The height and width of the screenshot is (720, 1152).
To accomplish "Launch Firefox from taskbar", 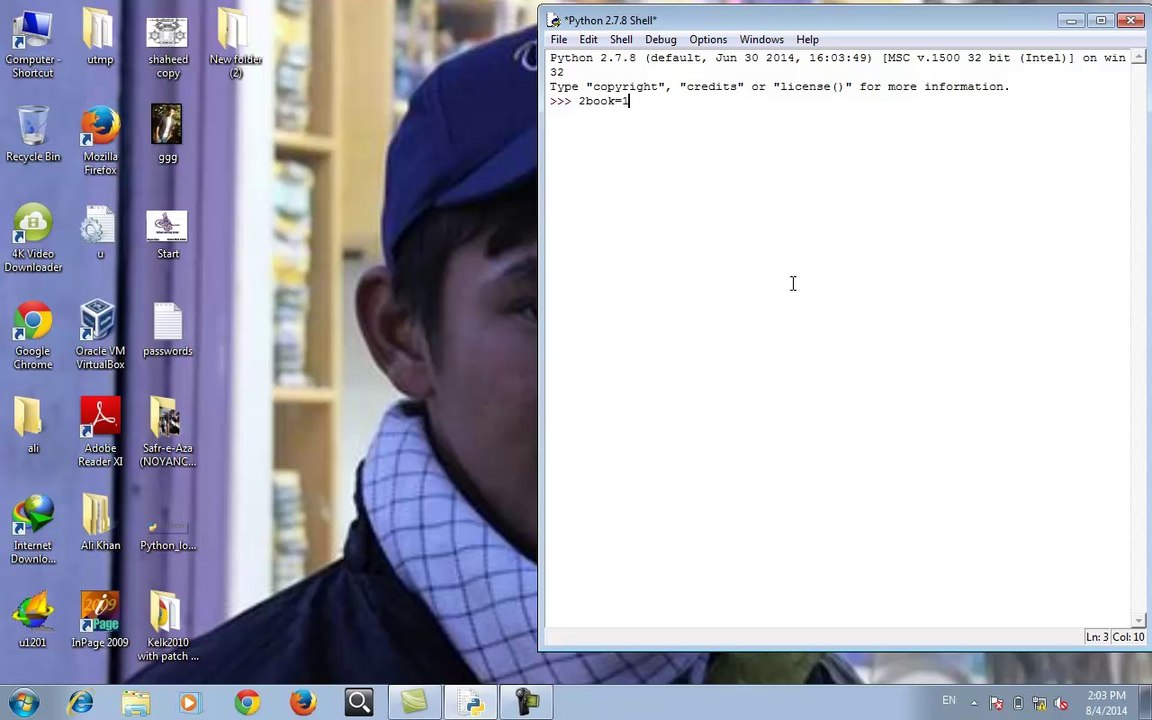I will pyautogui.click(x=303, y=703).
